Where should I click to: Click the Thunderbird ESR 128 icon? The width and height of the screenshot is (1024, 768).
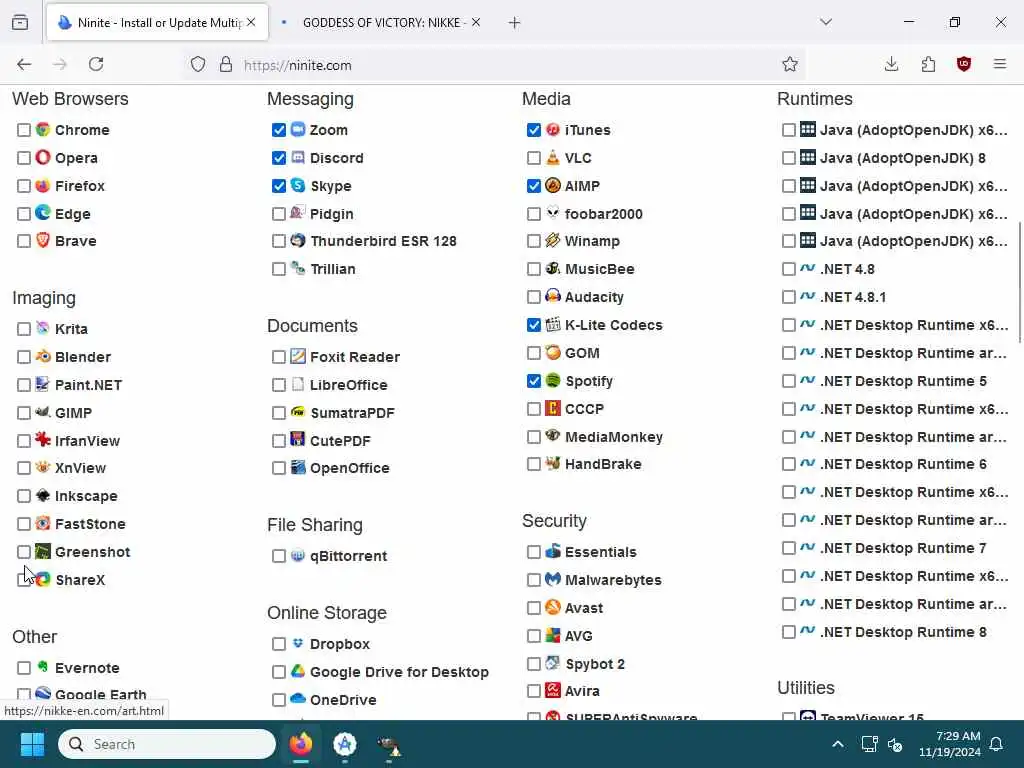tap(298, 240)
